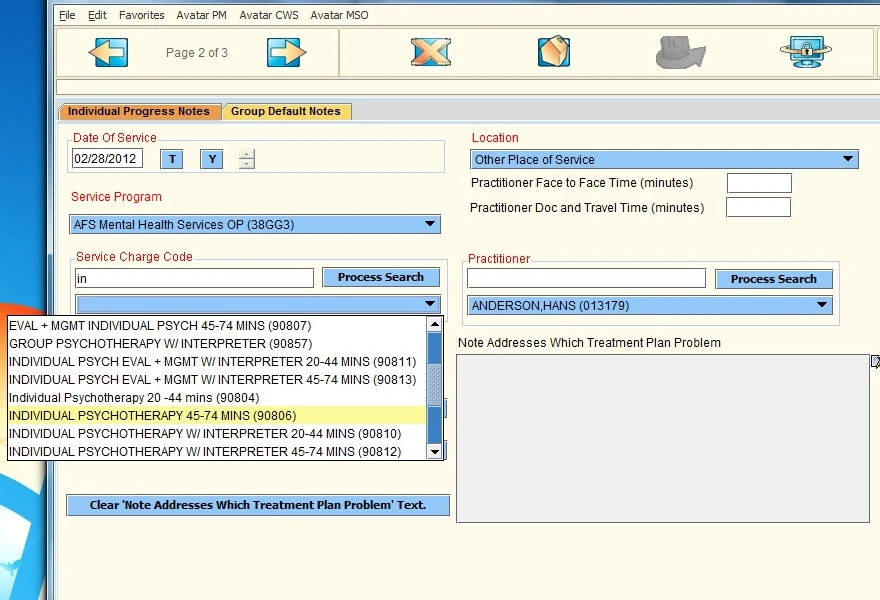Viewport: 880px width, 600px height.
Task: Click the clipboard submit icon on toolbar
Action: click(x=552, y=51)
